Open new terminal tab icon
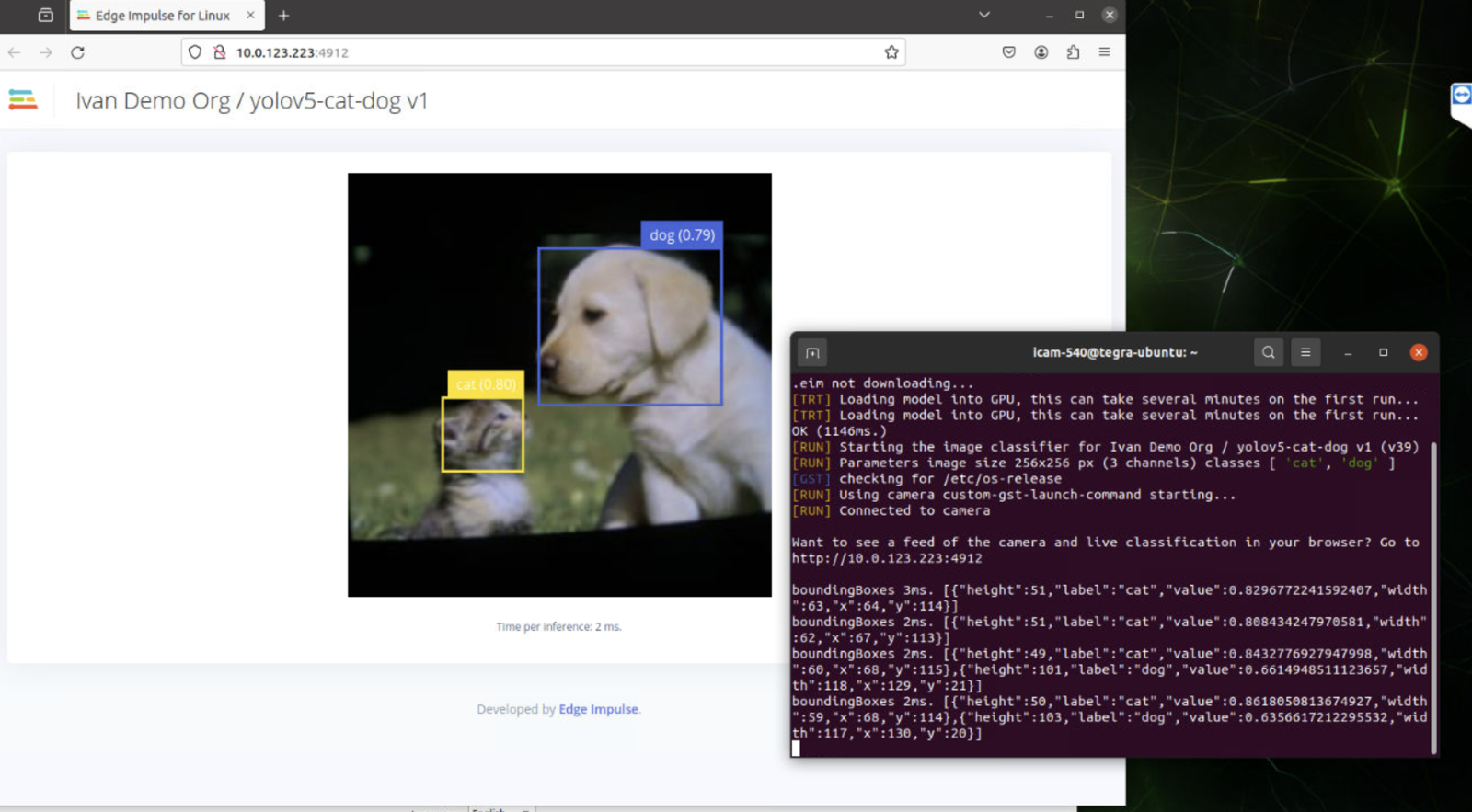The height and width of the screenshot is (812, 1472). [812, 352]
